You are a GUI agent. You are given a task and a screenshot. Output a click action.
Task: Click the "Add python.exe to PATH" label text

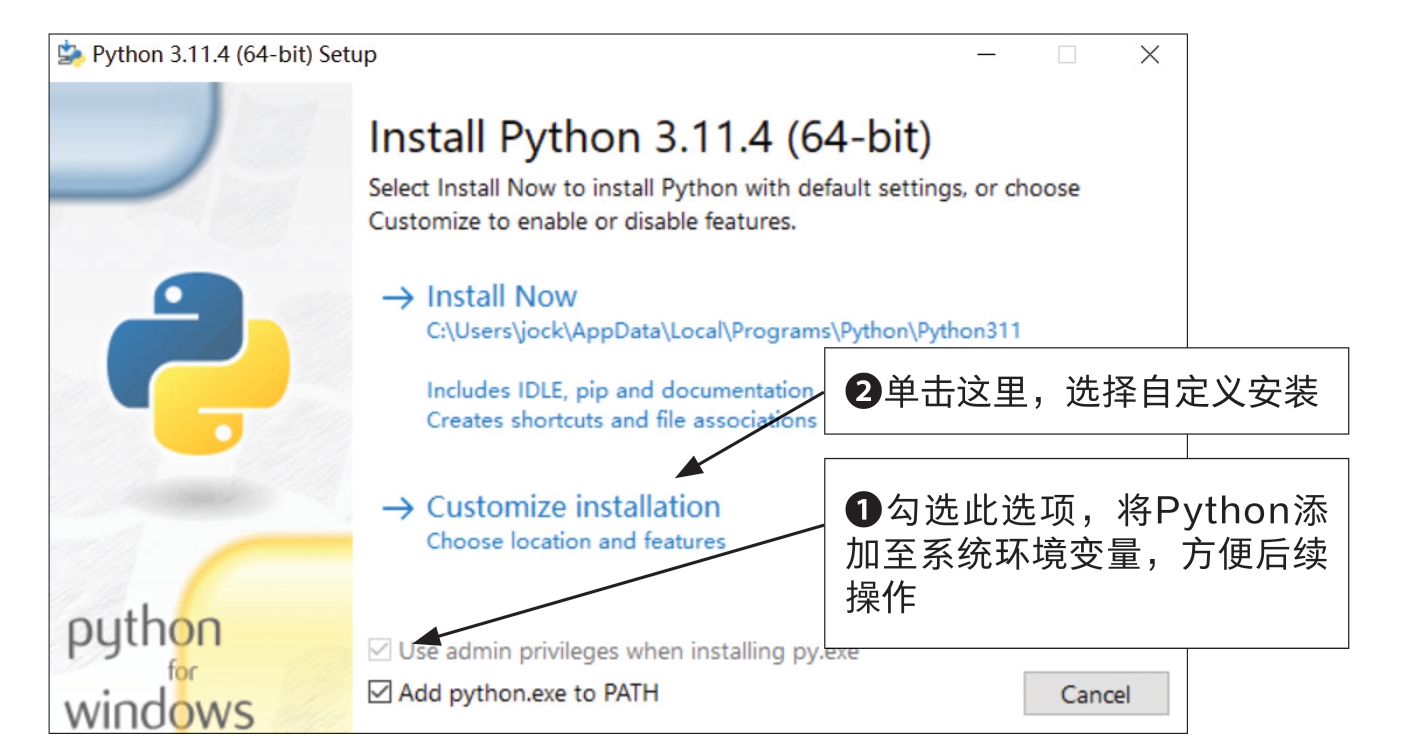tap(528, 692)
